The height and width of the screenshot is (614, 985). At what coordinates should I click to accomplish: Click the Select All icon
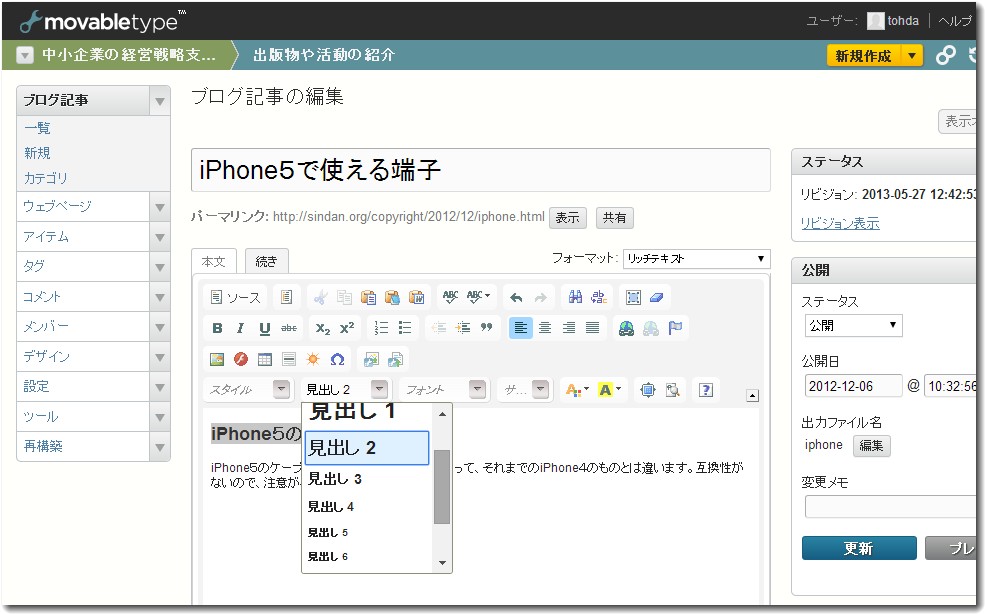pyautogui.click(x=633, y=297)
